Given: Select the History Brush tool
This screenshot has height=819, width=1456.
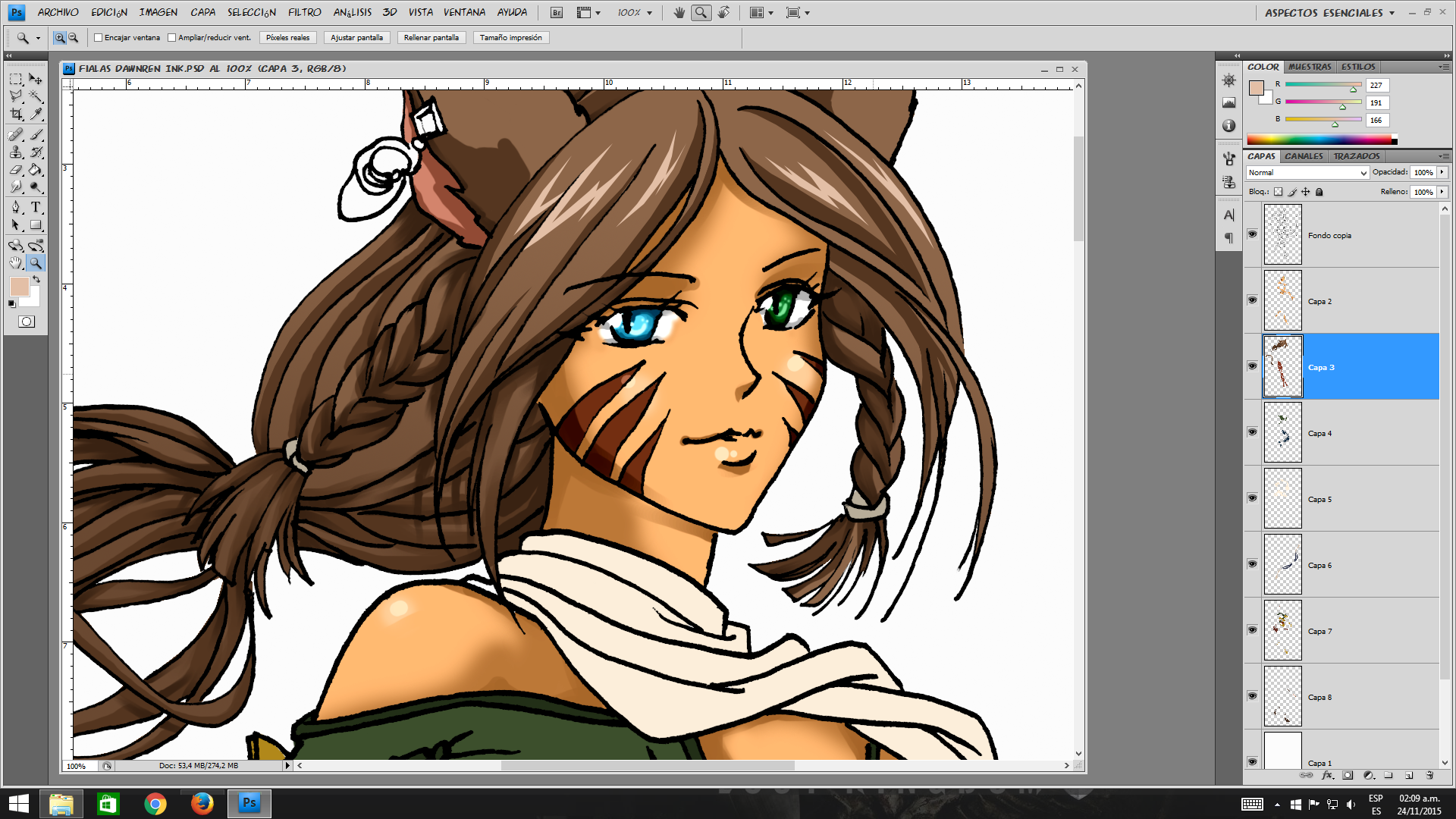Looking at the screenshot, I should tap(35, 152).
